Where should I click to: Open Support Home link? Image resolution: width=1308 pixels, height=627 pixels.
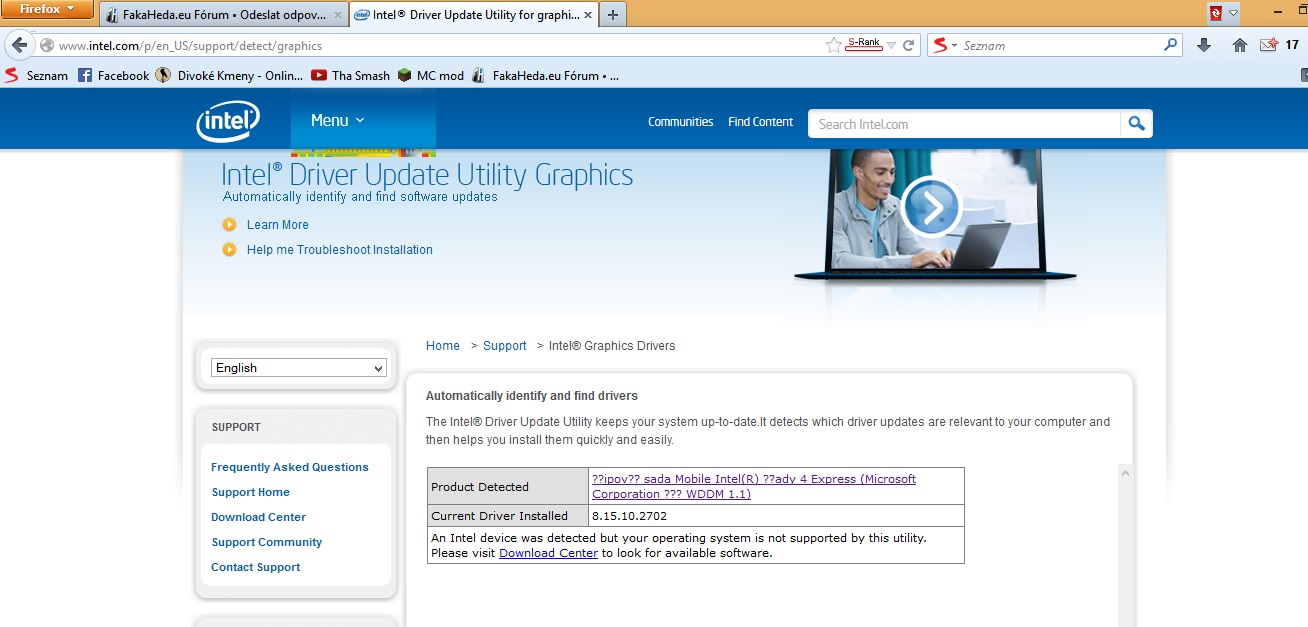250,492
